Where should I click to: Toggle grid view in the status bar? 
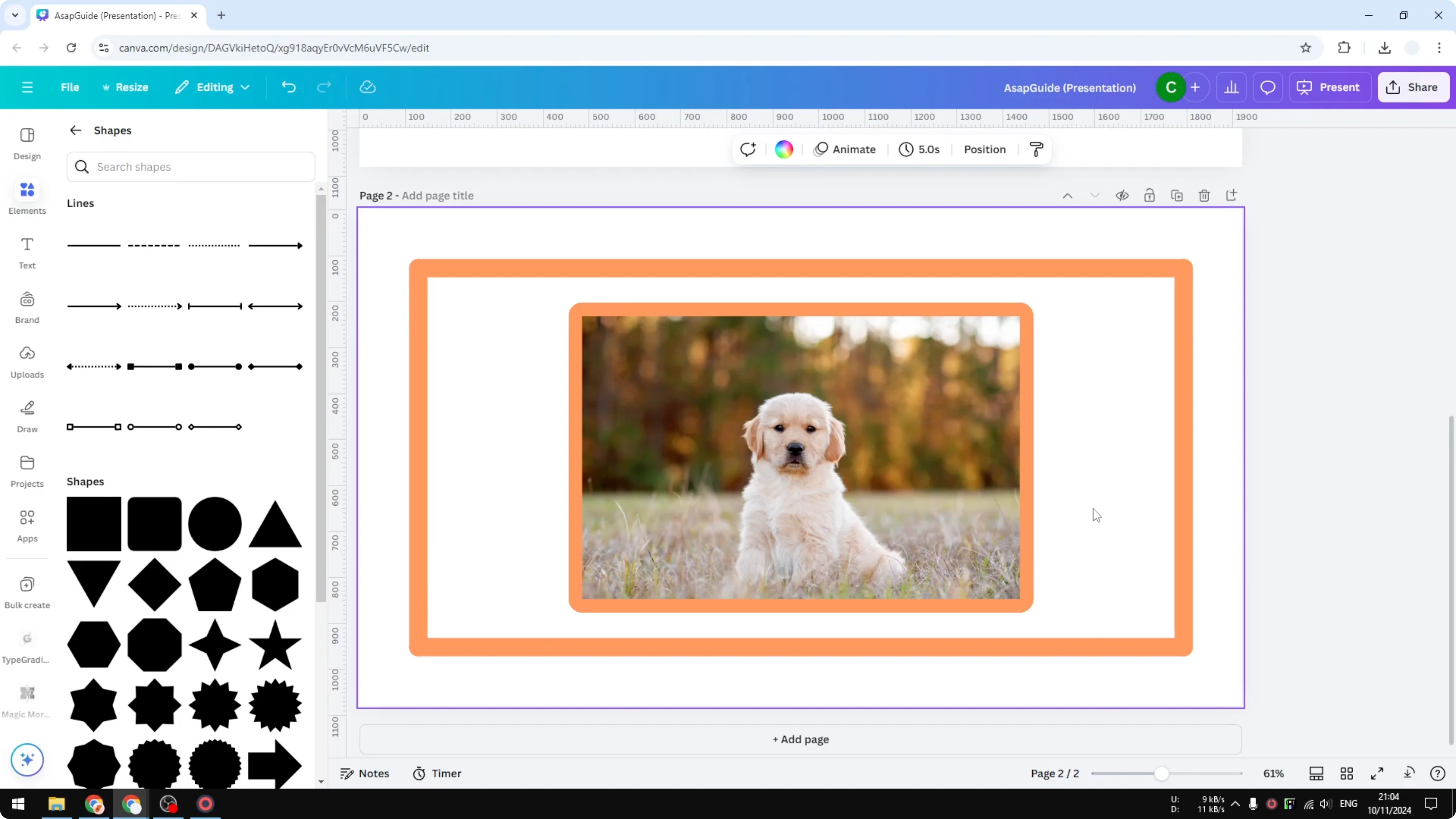click(x=1347, y=773)
